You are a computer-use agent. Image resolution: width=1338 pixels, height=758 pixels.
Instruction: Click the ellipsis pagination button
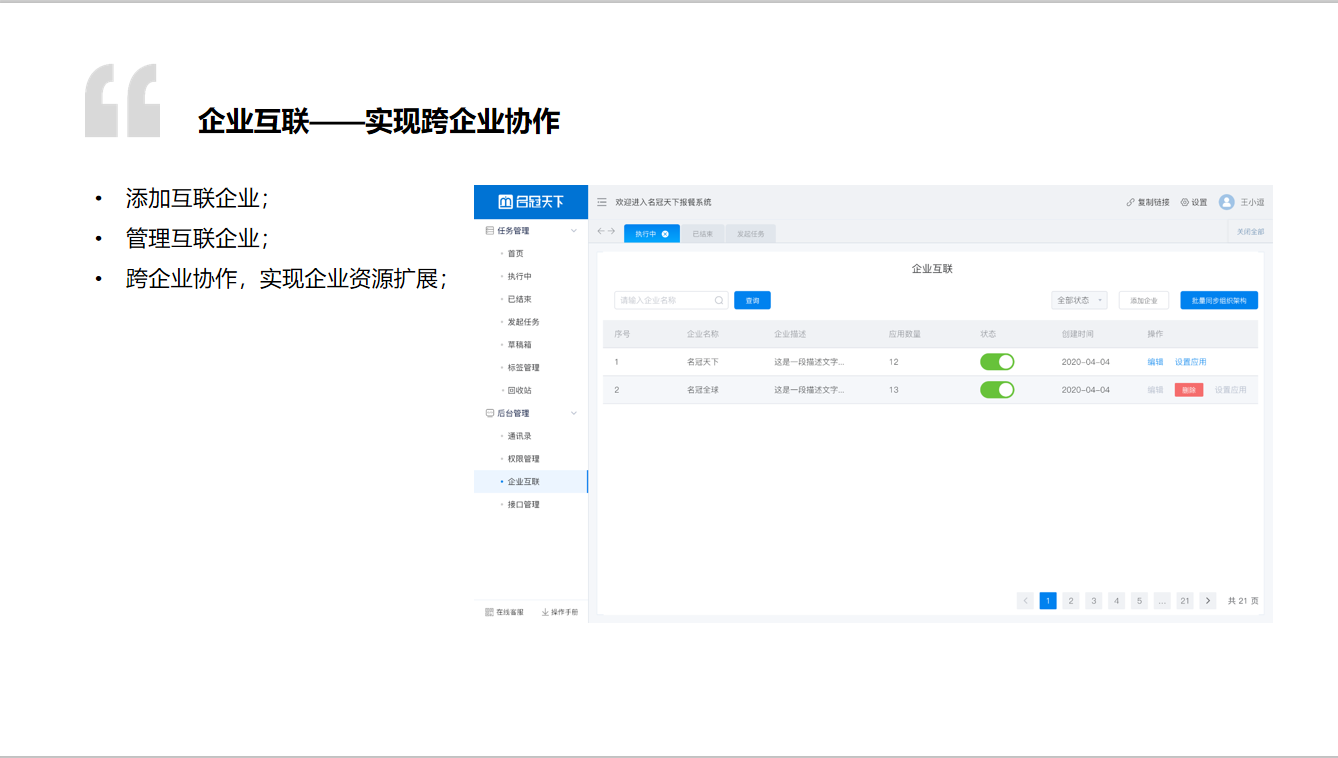coord(1162,601)
